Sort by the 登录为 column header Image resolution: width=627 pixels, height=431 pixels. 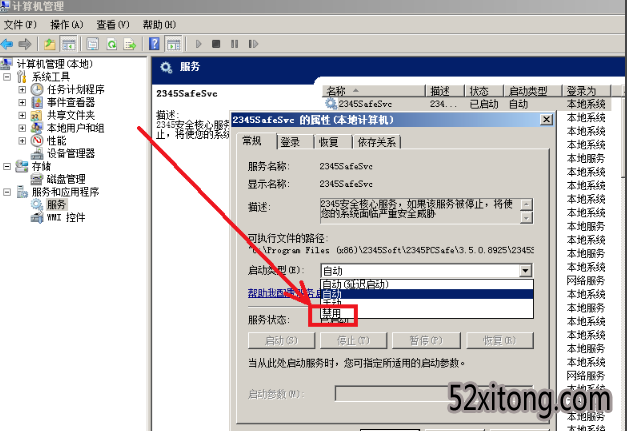tap(587, 91)
